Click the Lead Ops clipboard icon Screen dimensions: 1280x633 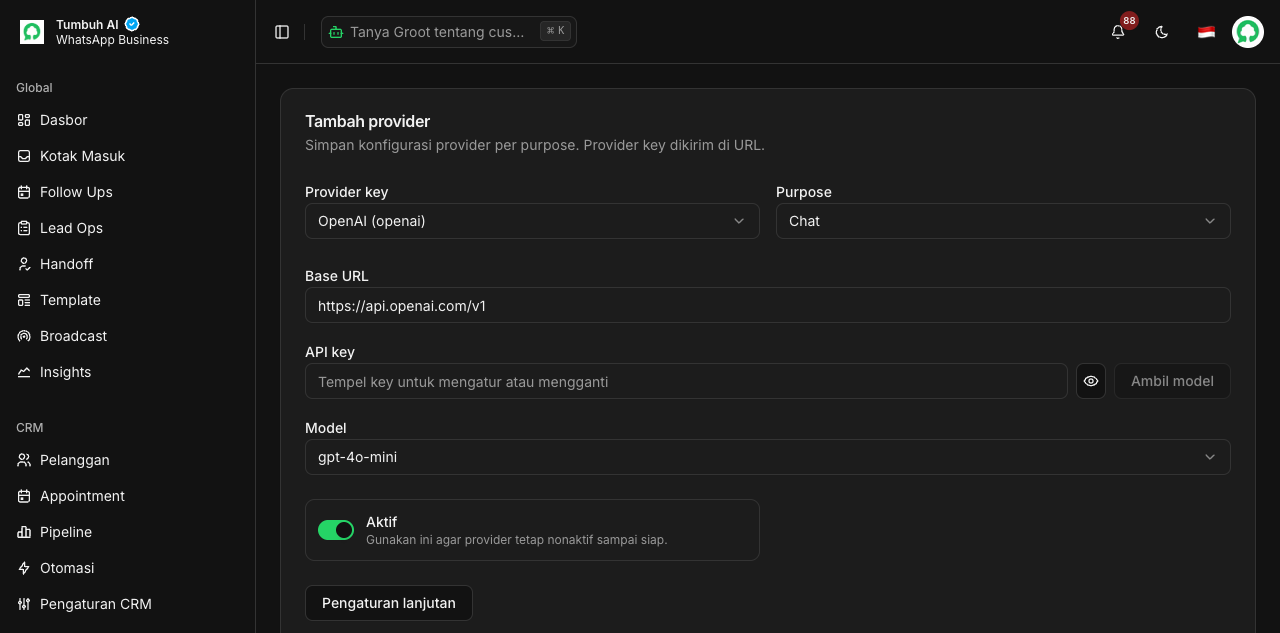click(24, 228)
